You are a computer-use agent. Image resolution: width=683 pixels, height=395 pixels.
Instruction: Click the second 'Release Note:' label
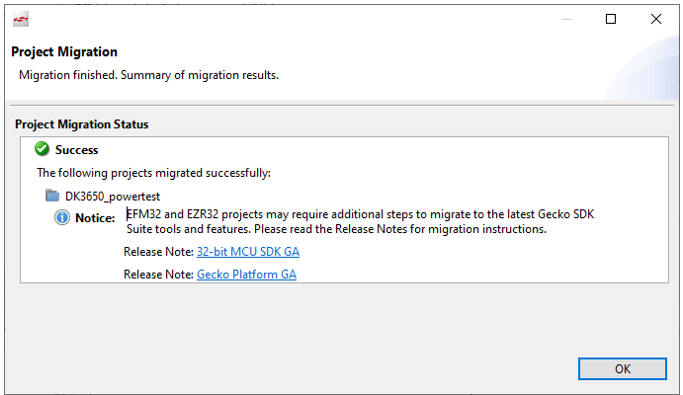pos(159,274)
